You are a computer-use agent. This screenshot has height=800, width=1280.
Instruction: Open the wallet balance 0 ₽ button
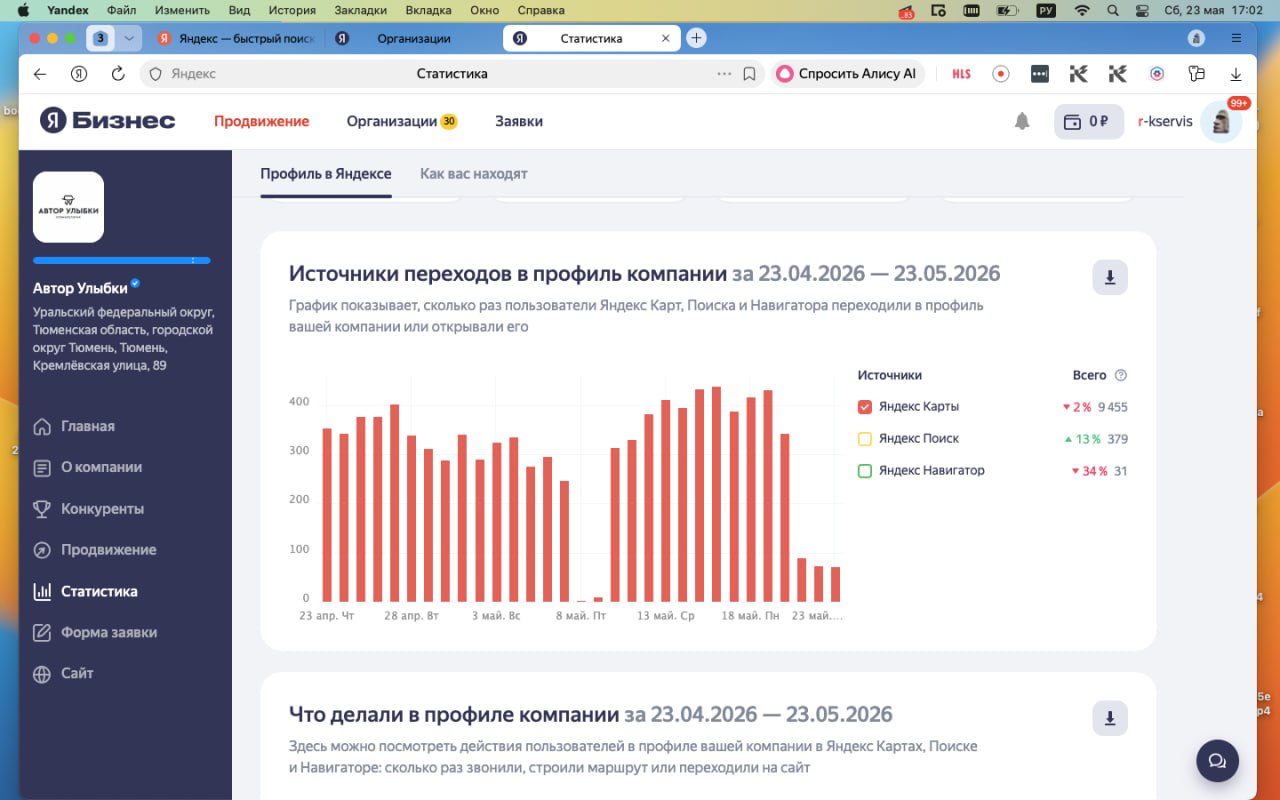[1089, 121]
